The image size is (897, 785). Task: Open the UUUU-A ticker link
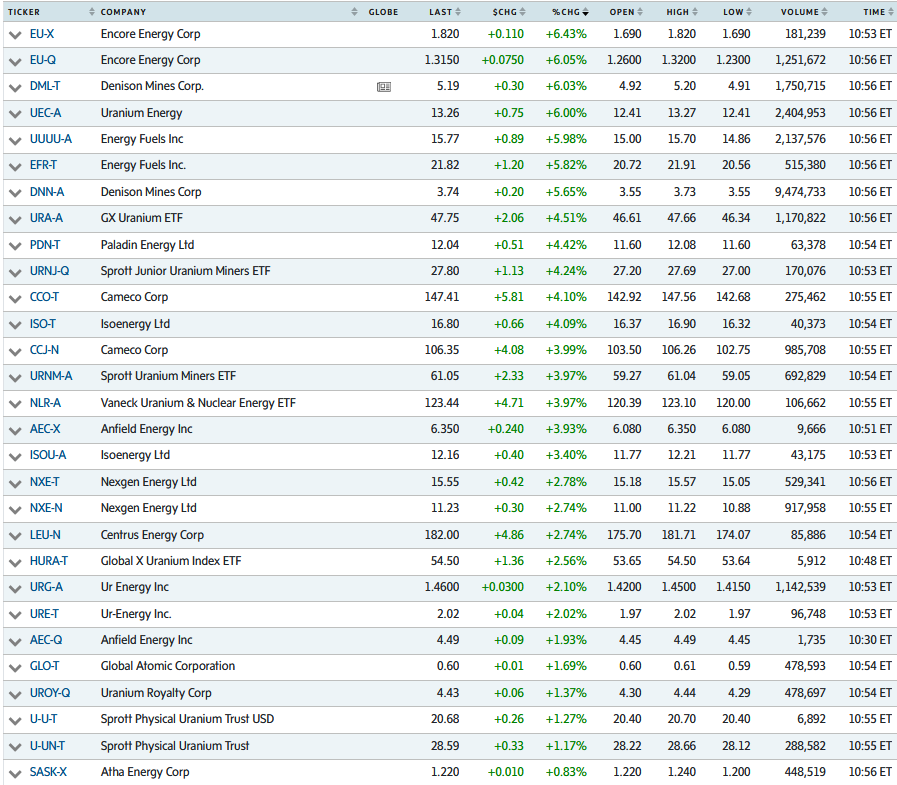click(x=51, y=139)
